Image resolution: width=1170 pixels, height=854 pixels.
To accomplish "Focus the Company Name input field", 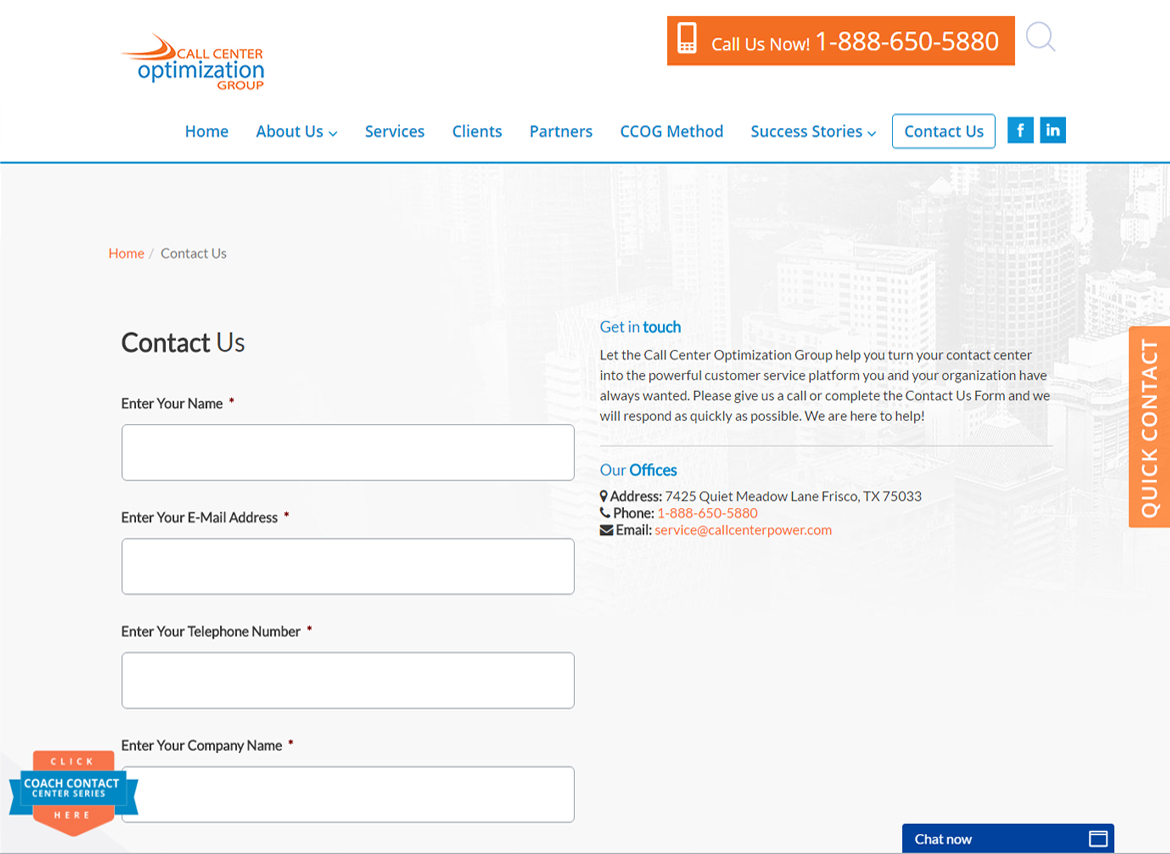I will click(348, 794).
